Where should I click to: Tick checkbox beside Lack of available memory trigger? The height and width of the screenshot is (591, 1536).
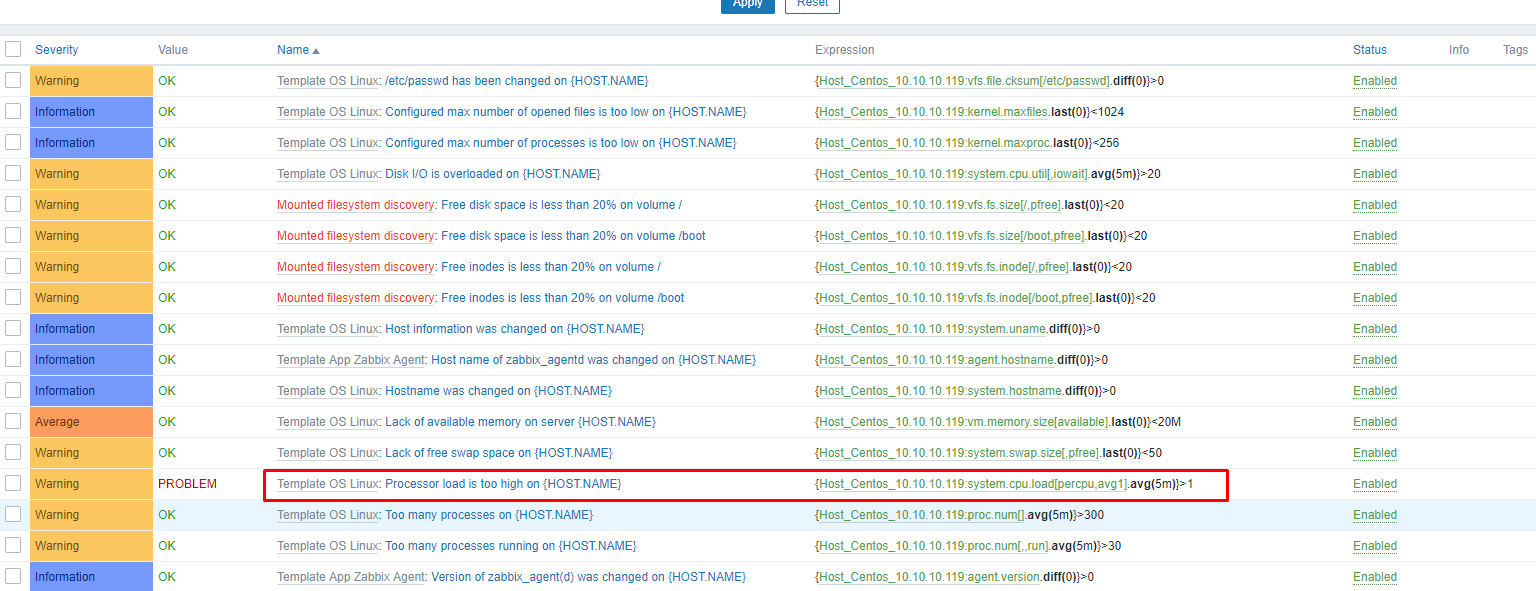coord(13,421)
